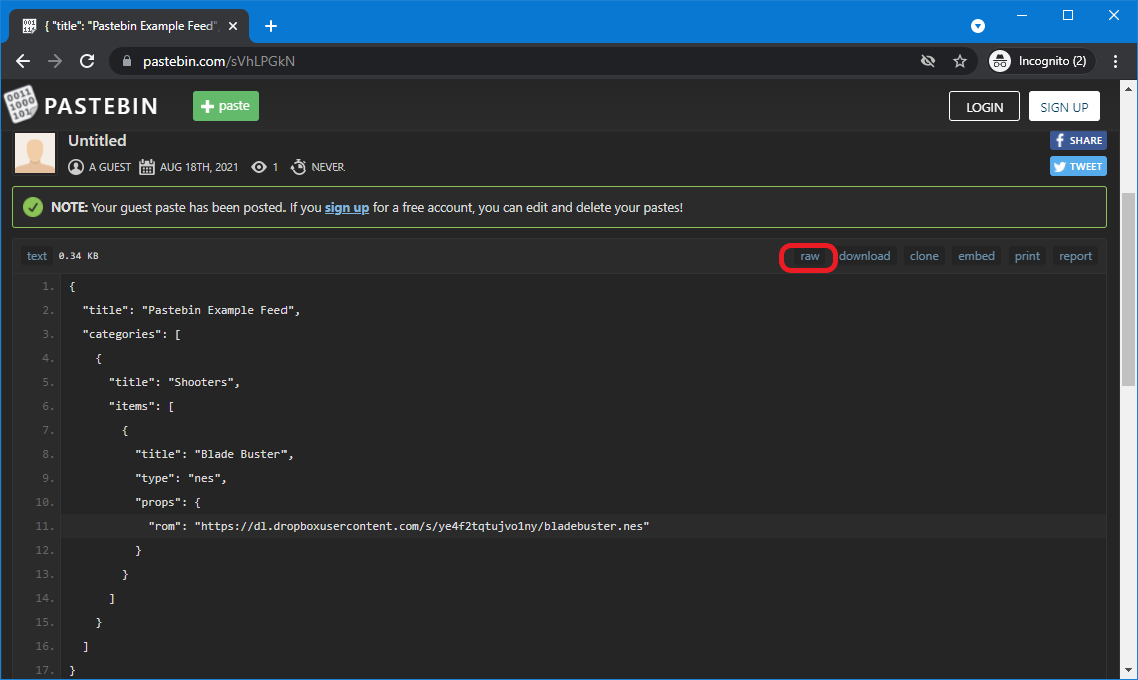
Task: Click the view count number 1
Action: click(275, 167)
